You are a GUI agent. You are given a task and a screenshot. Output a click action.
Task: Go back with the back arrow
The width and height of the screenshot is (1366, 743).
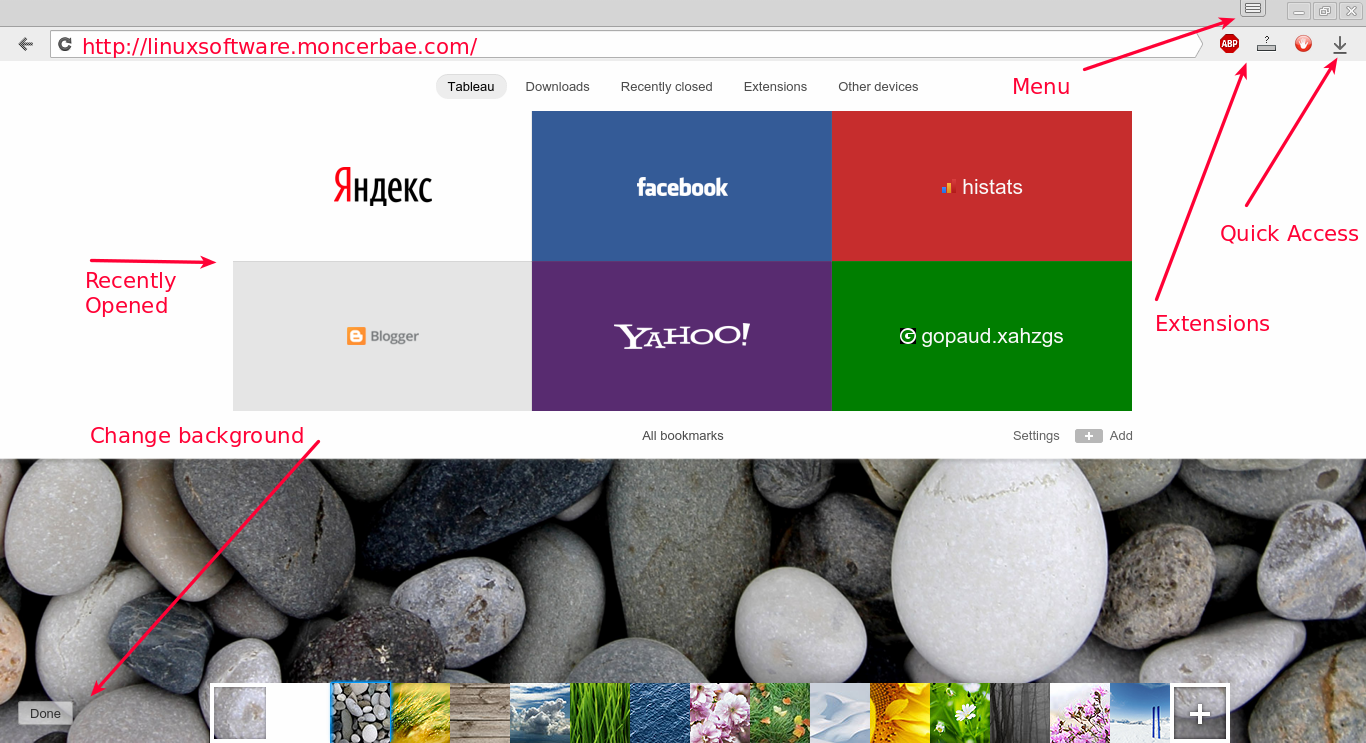click(x=26, y=44)
